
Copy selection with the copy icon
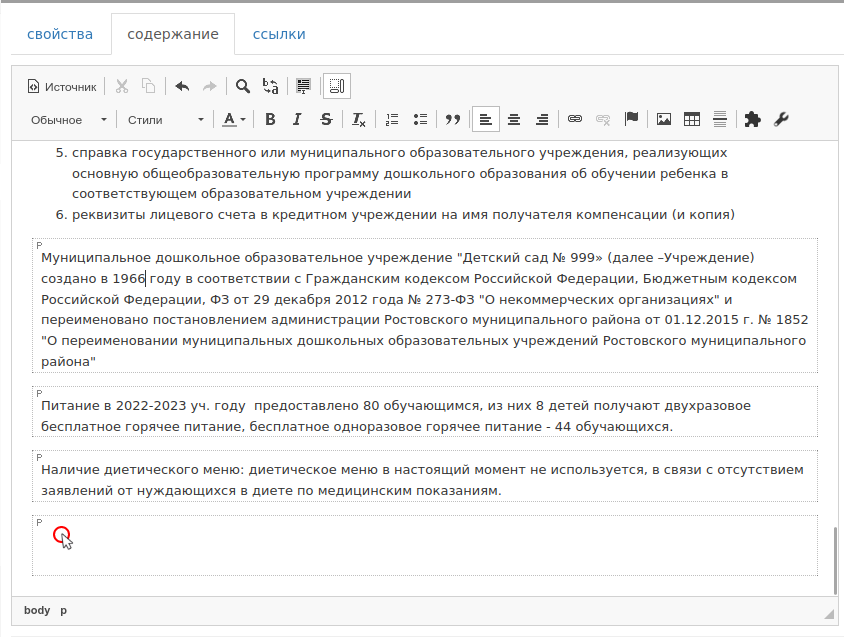pos(148,86)
